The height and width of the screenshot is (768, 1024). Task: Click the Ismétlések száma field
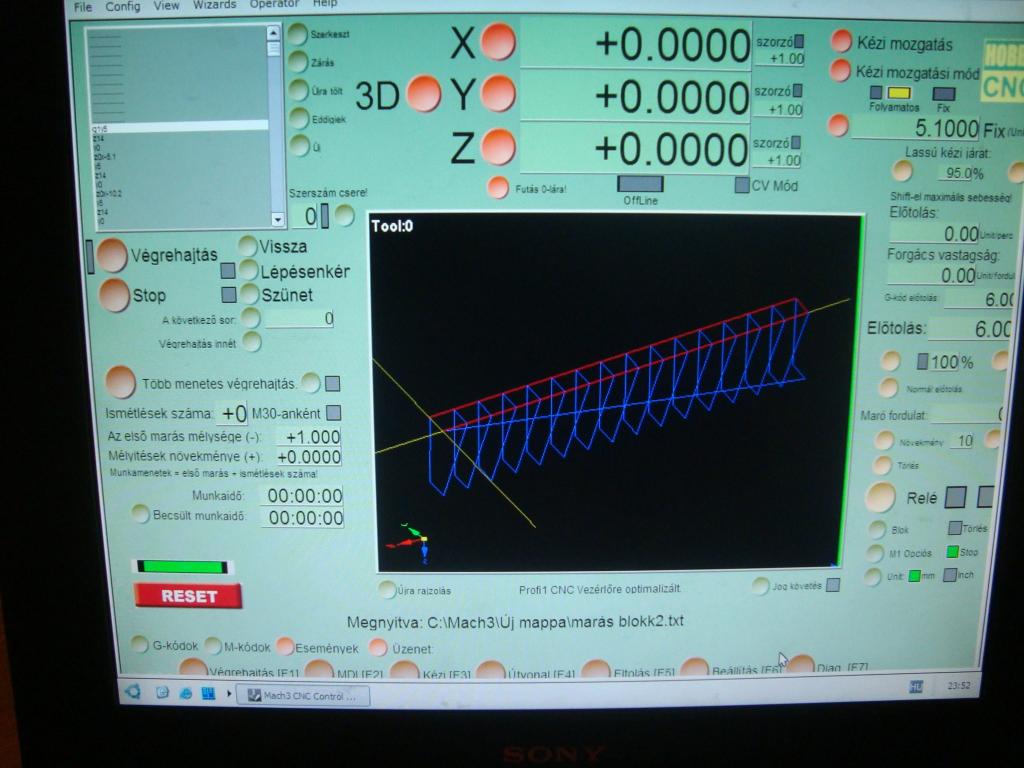232,413
